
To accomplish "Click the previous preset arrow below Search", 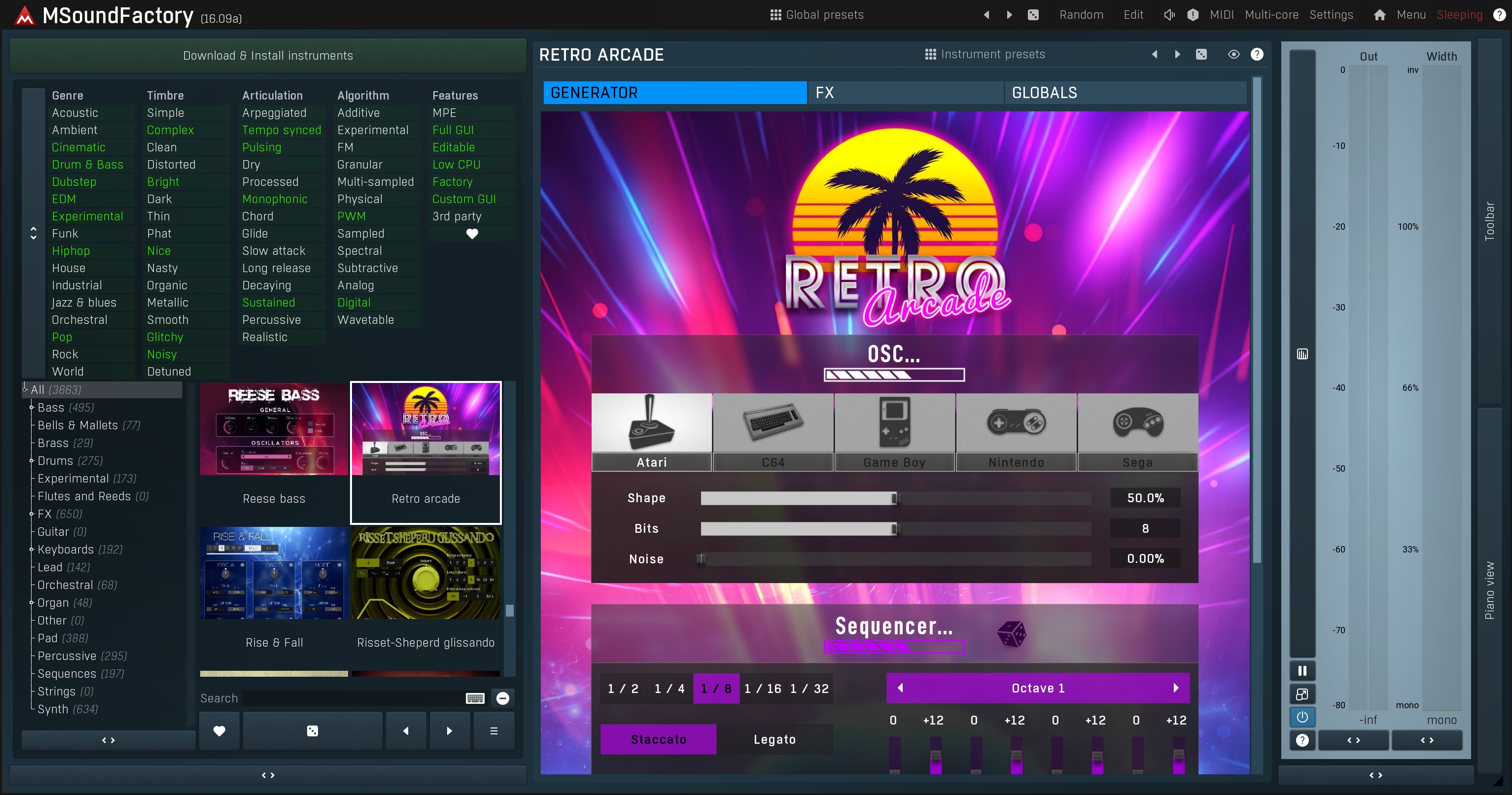I will click(x=406, y=730).
